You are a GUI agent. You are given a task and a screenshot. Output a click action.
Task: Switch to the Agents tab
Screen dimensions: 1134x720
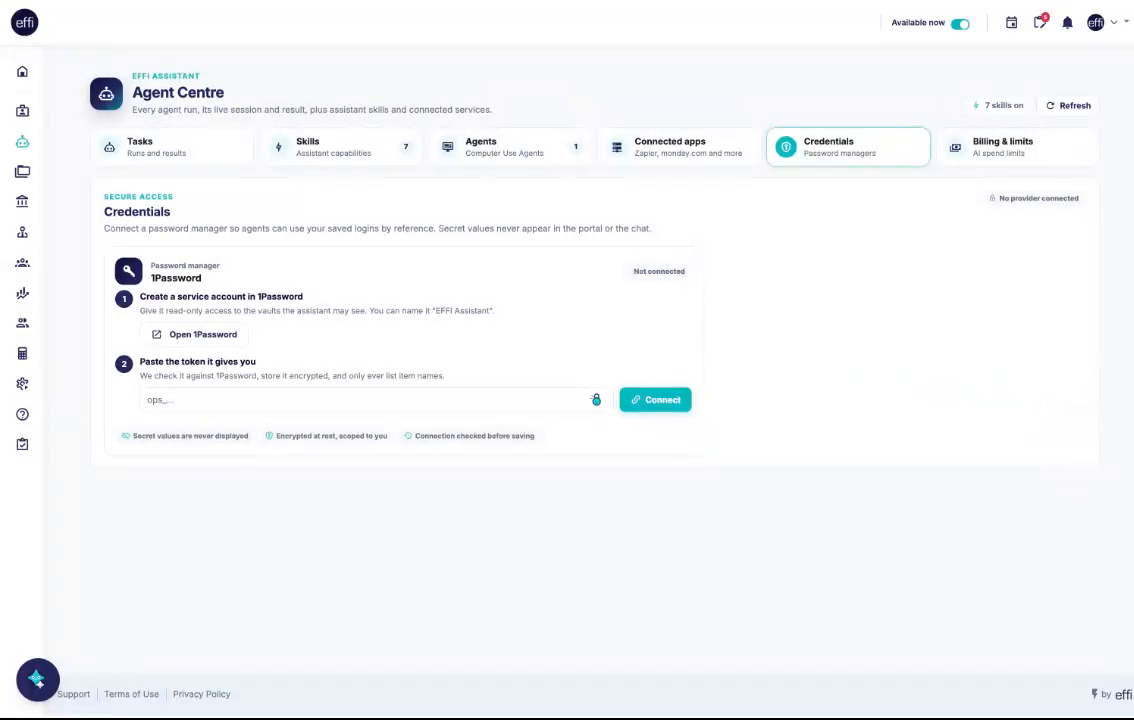(x=511, y=147)
